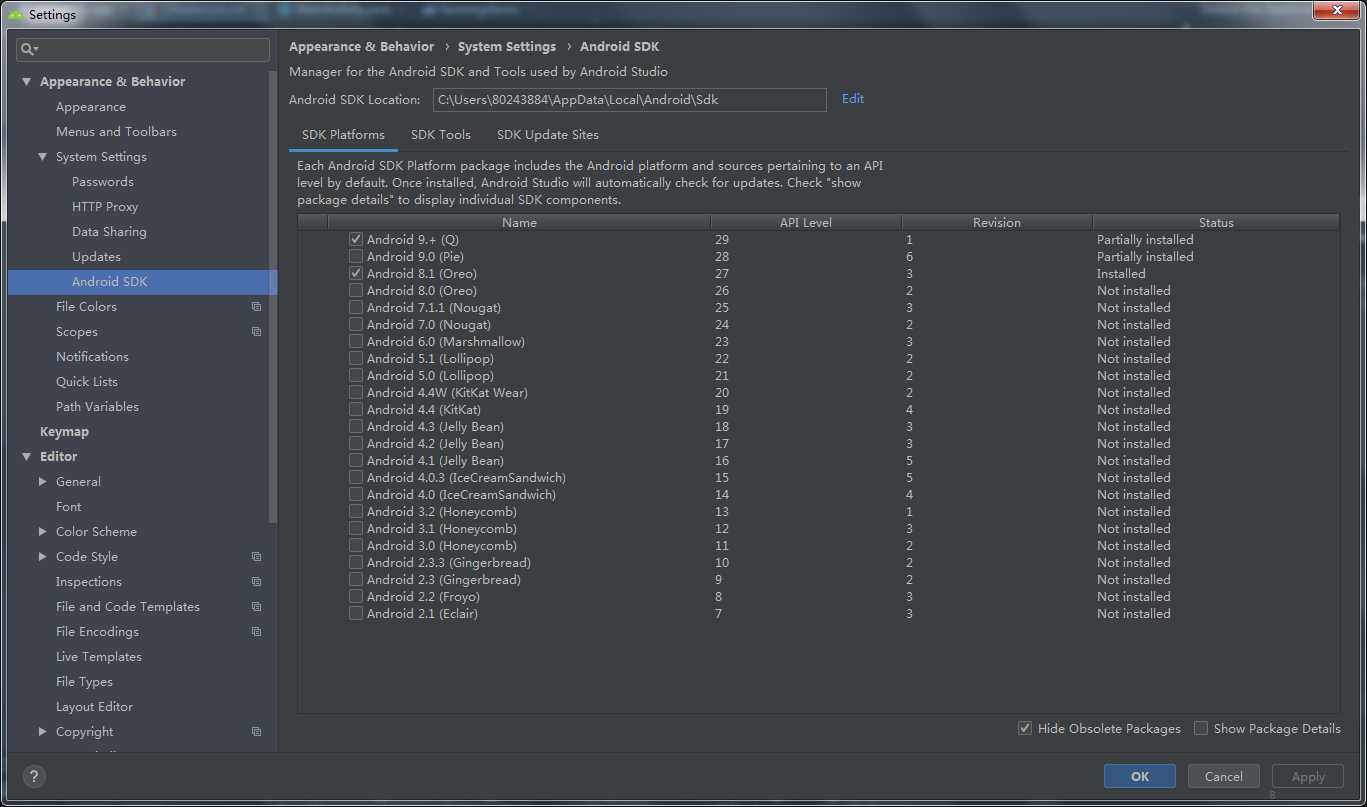Open the SDK Update Sites tab

pyautogui.click(x=548, y=135)
